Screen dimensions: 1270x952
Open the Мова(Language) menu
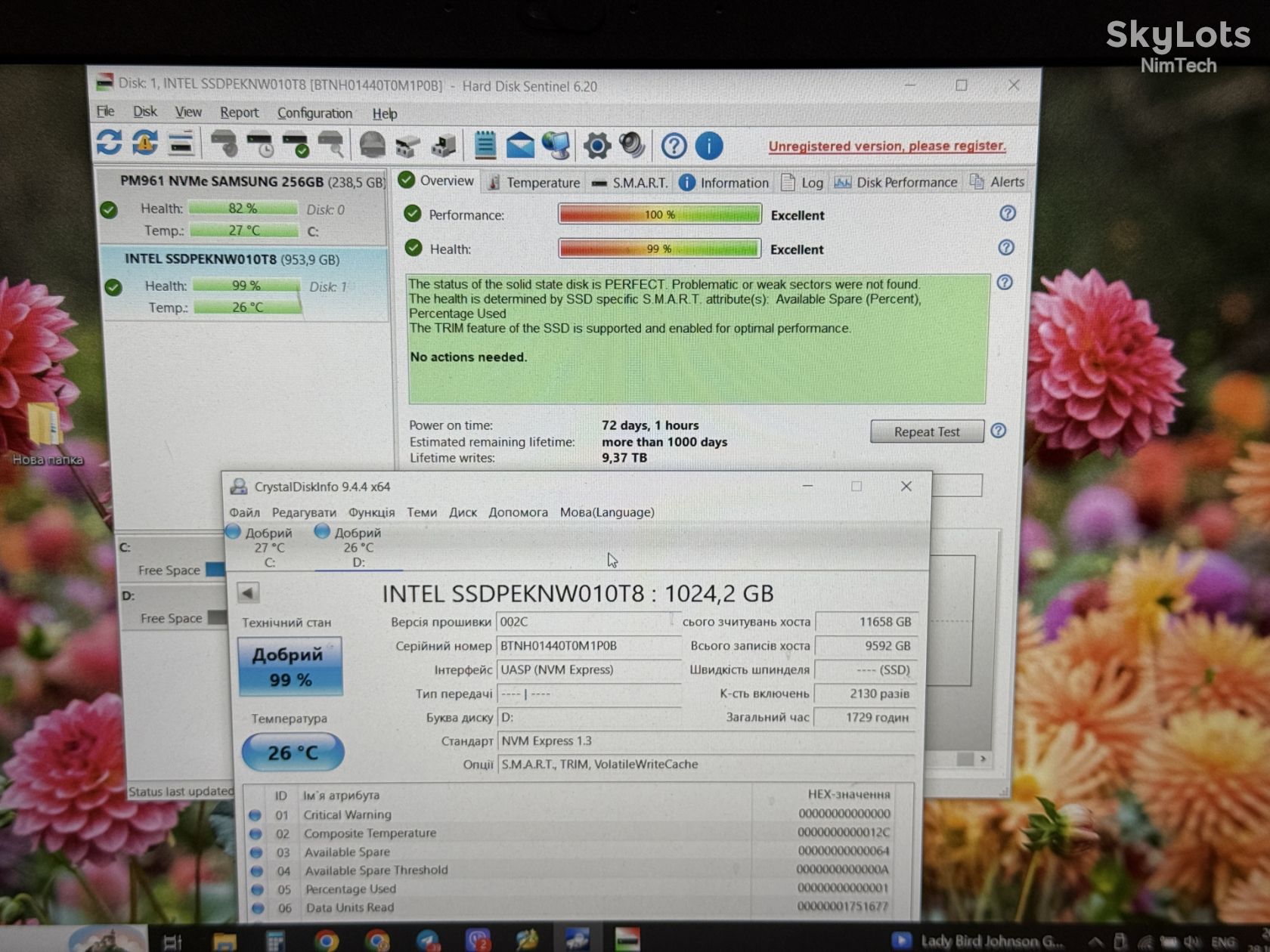tap(607, 512)
